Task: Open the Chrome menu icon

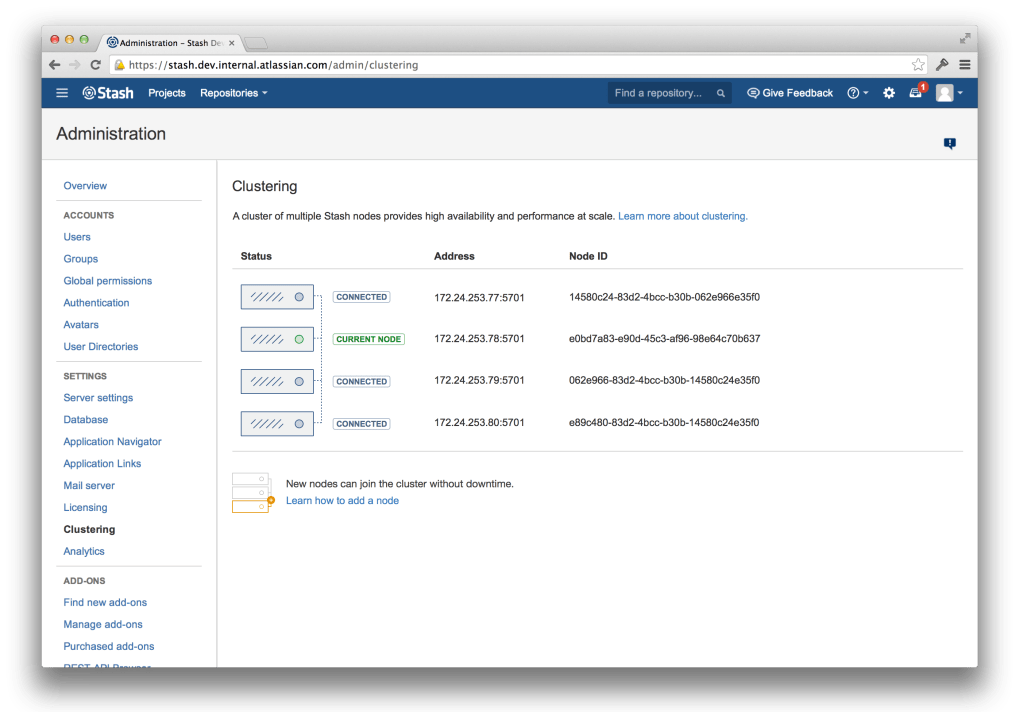Action: (x=964, y=65)
